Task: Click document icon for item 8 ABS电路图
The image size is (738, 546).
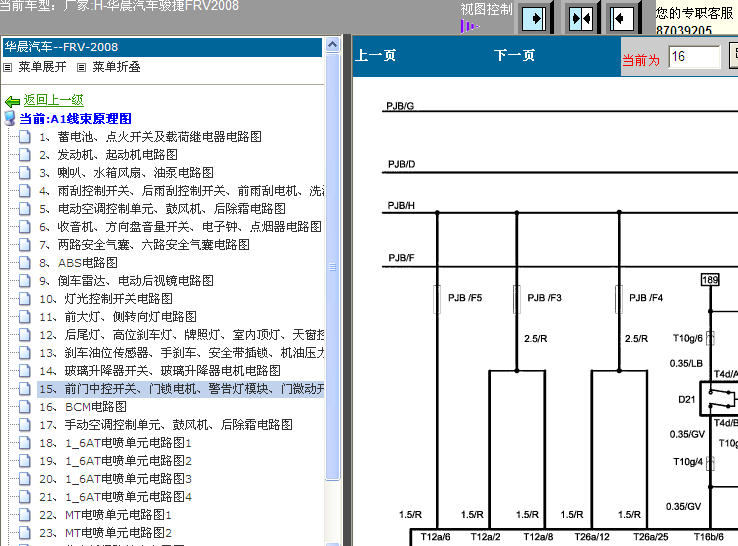Action: tap(24, 263)
